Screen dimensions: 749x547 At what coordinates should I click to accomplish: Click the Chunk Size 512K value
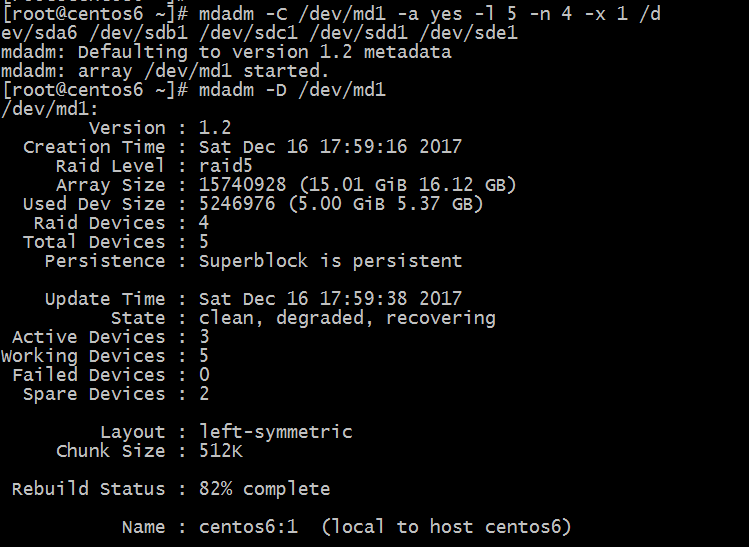coord(221,451)
